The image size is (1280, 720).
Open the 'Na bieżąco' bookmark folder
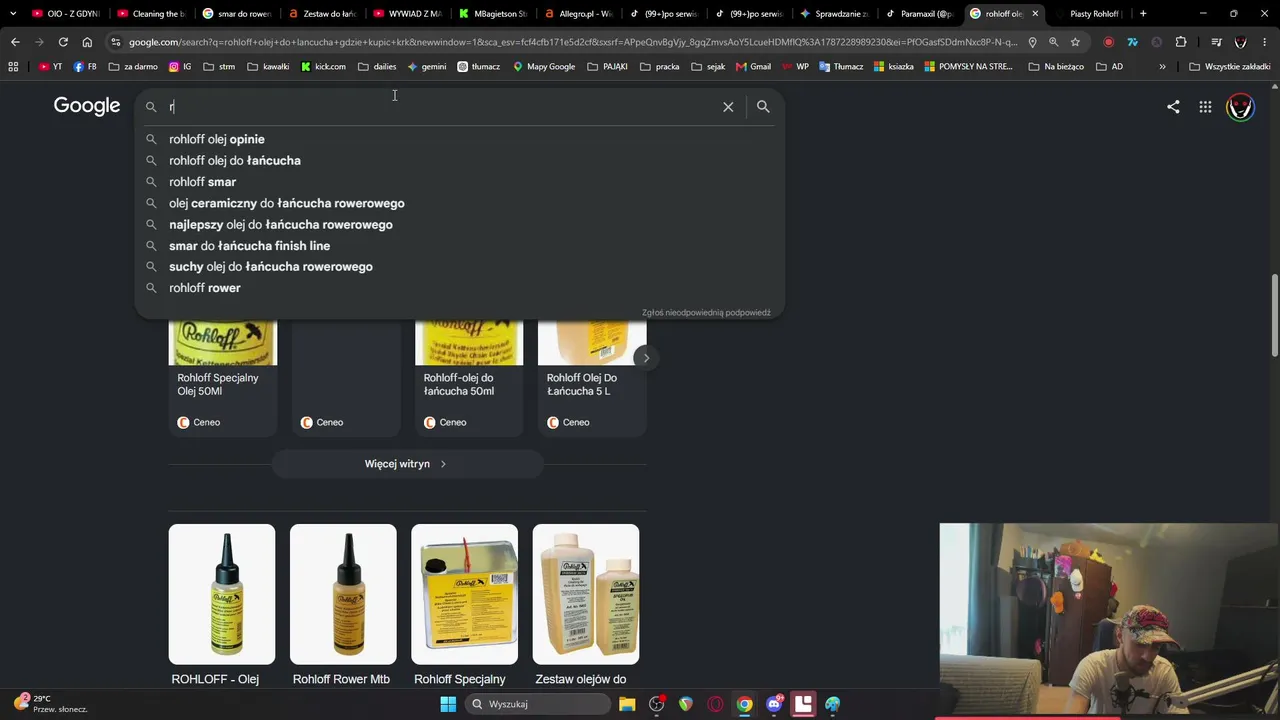[x=1056, y=66]
